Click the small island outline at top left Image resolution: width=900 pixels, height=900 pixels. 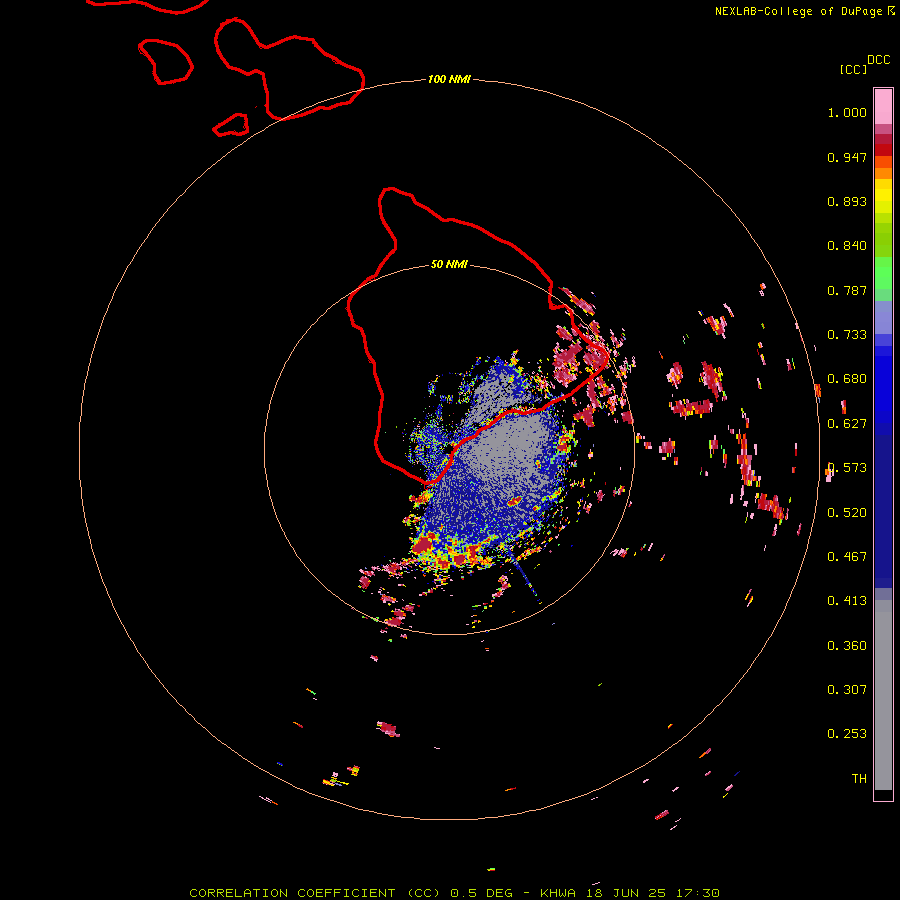(165, 61)
